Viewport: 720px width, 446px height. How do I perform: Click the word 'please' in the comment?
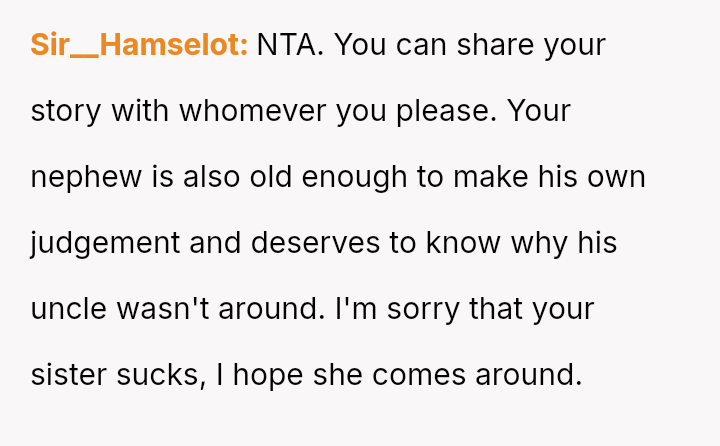(444, 111)
